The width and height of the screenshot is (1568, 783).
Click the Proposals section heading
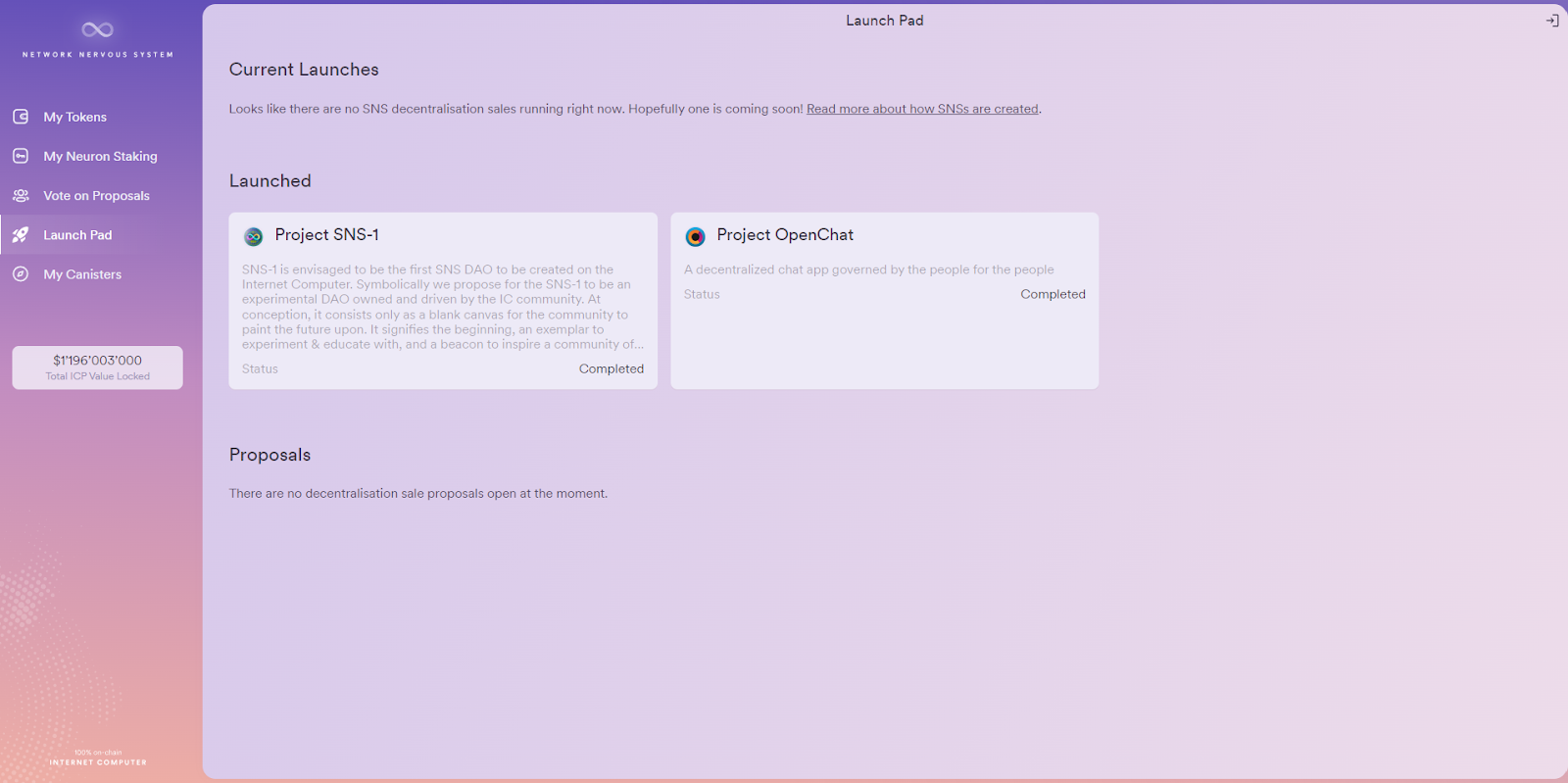[269, 455]
